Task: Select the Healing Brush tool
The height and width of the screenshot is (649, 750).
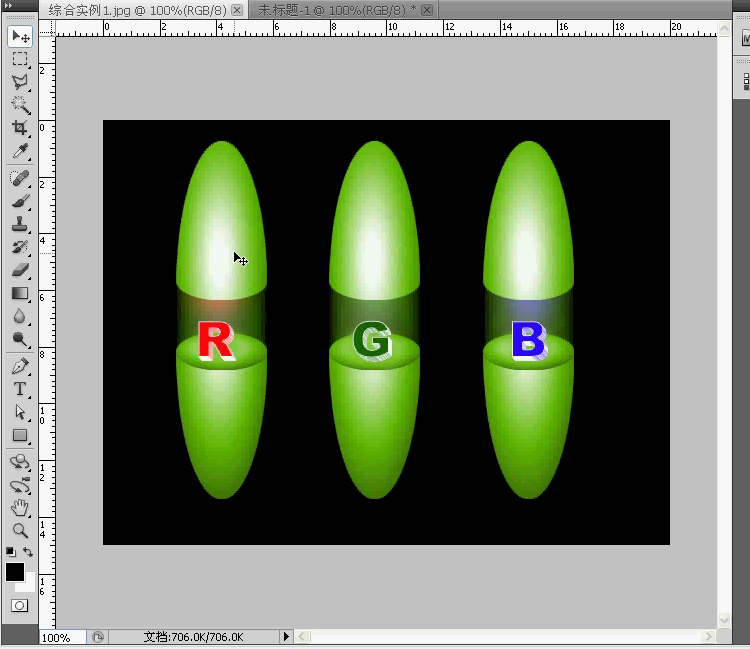Action: [20, 178]
